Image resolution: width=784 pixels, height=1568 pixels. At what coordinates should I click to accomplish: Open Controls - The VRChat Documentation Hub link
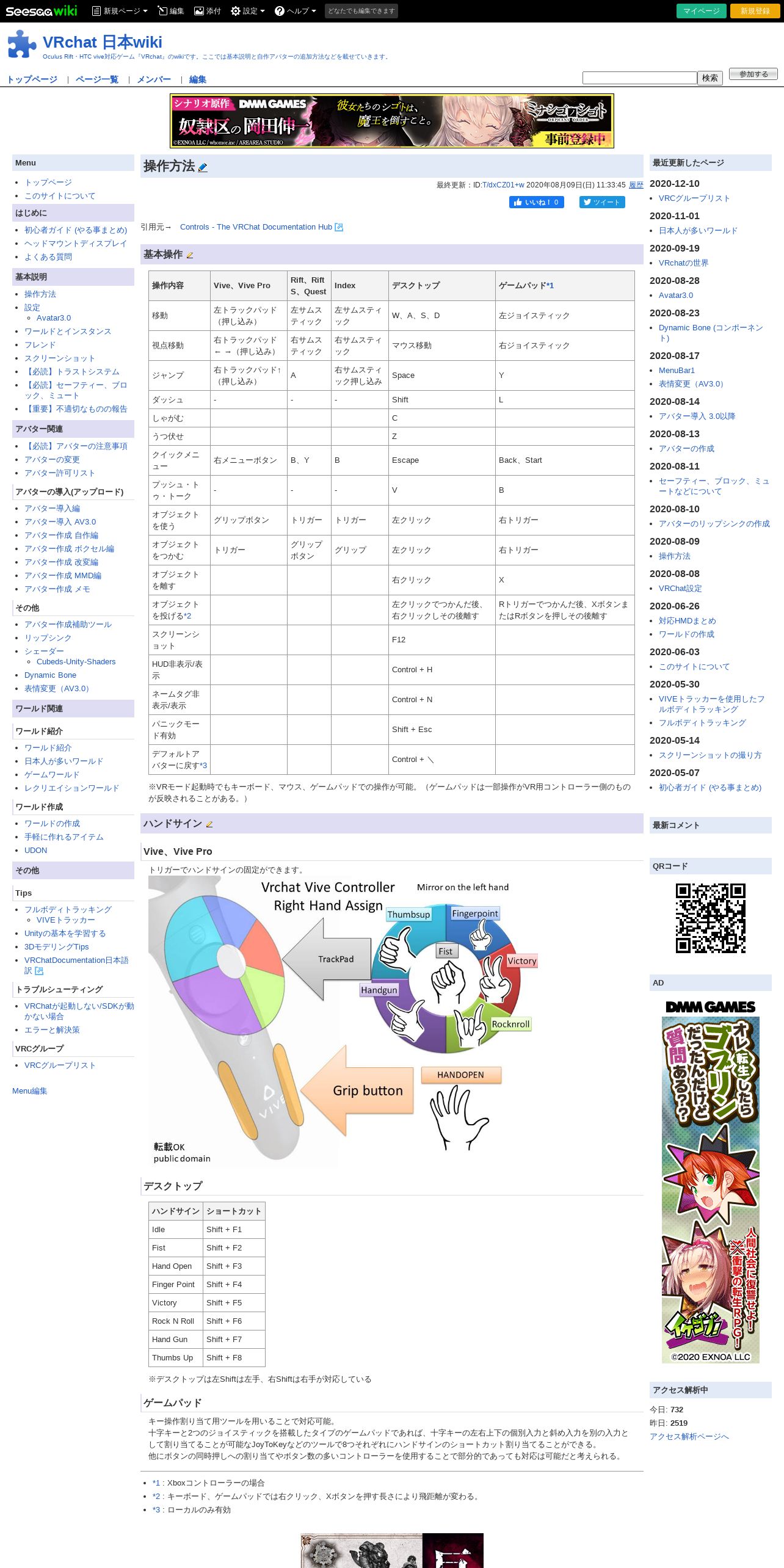[x=256, y=227]
